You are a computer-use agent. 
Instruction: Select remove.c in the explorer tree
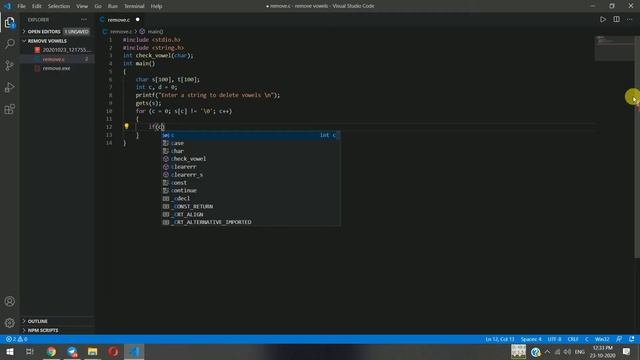[57, 59]
